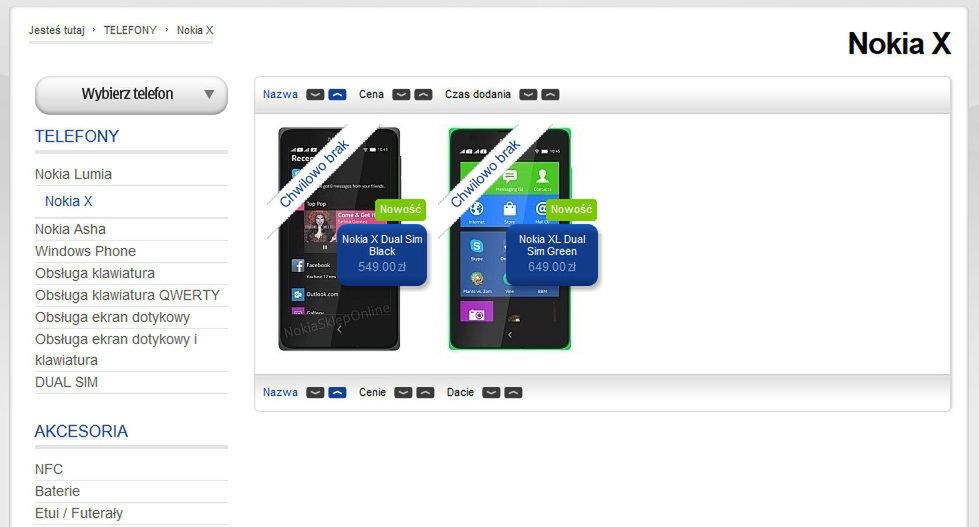The height and width of the screenshot is (527, 979).
Task: Select Nokia Lumia in sidebar
Action: tap(73, 174)
